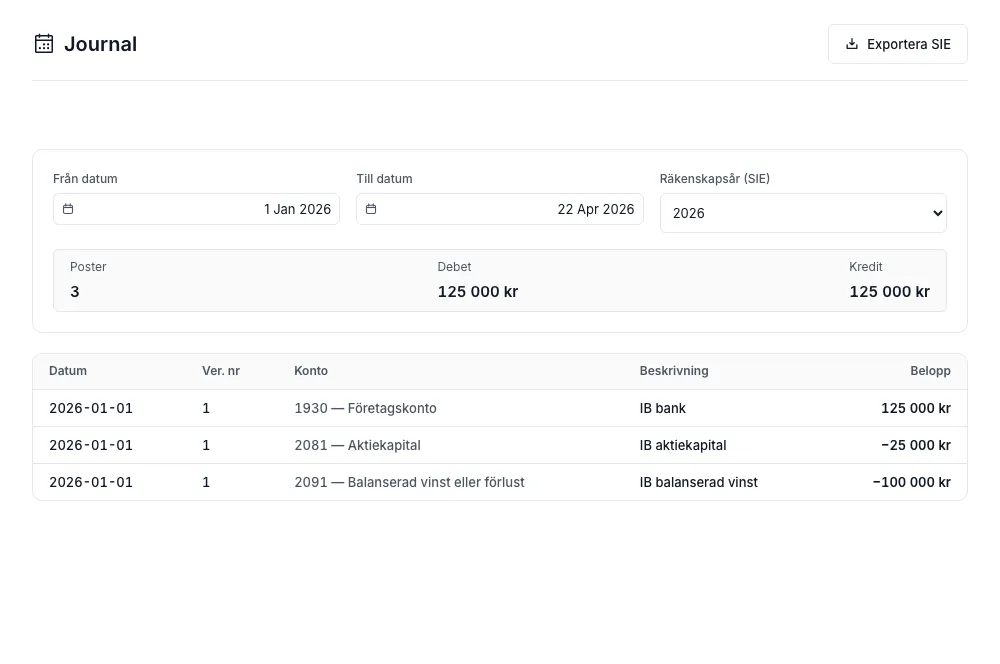Export journal with Exportera SIE button
The width and height of the screenshot is (1000, 664).
[x=897, y=44]
